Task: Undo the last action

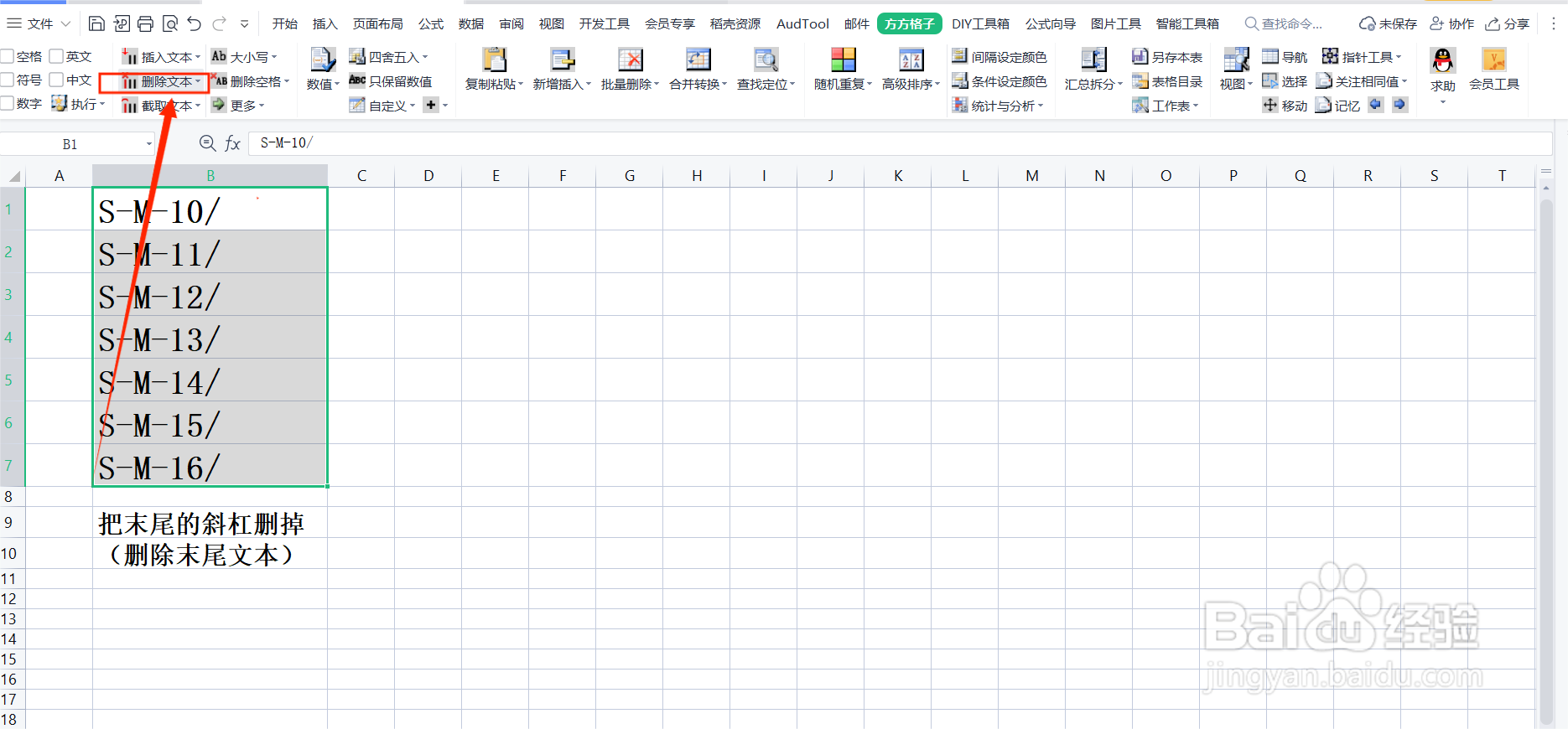Action: [x=195, y=23]
